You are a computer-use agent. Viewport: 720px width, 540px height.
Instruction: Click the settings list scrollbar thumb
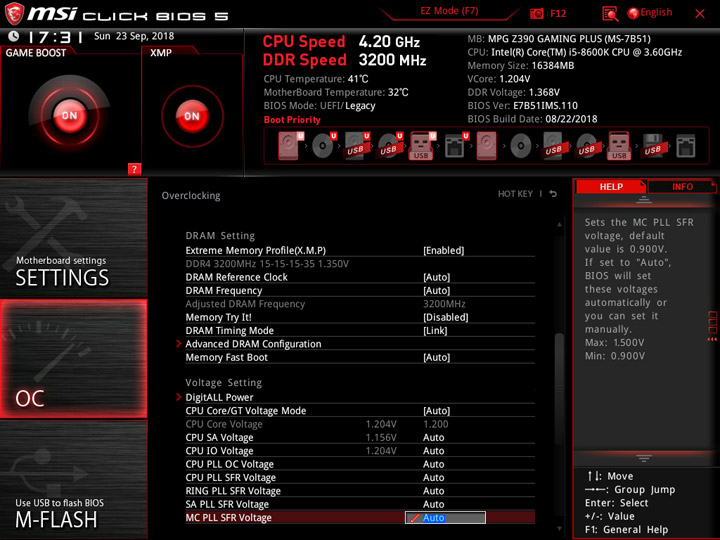point(559,389)
